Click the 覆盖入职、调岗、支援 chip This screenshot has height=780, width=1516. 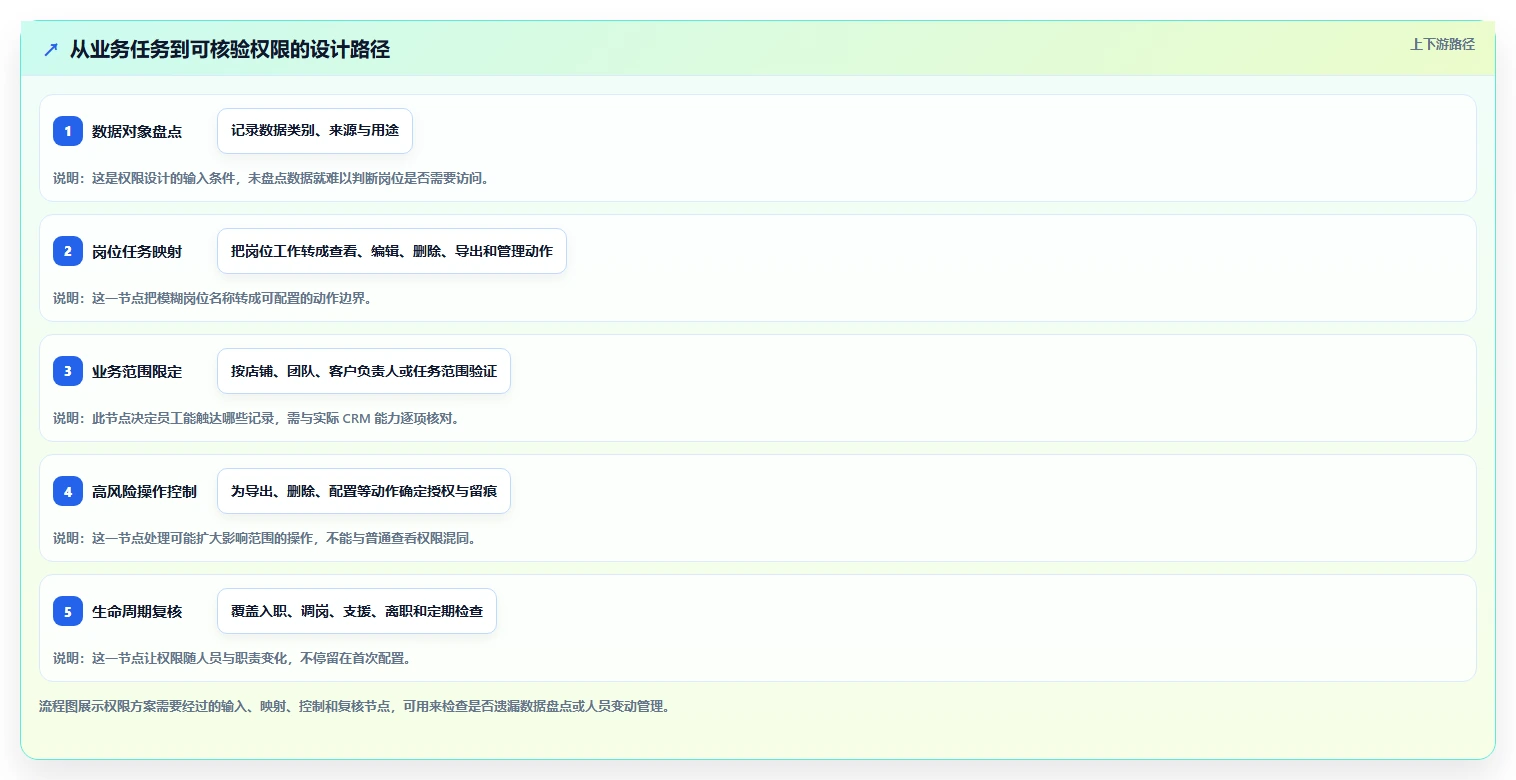tap(357, 611)
